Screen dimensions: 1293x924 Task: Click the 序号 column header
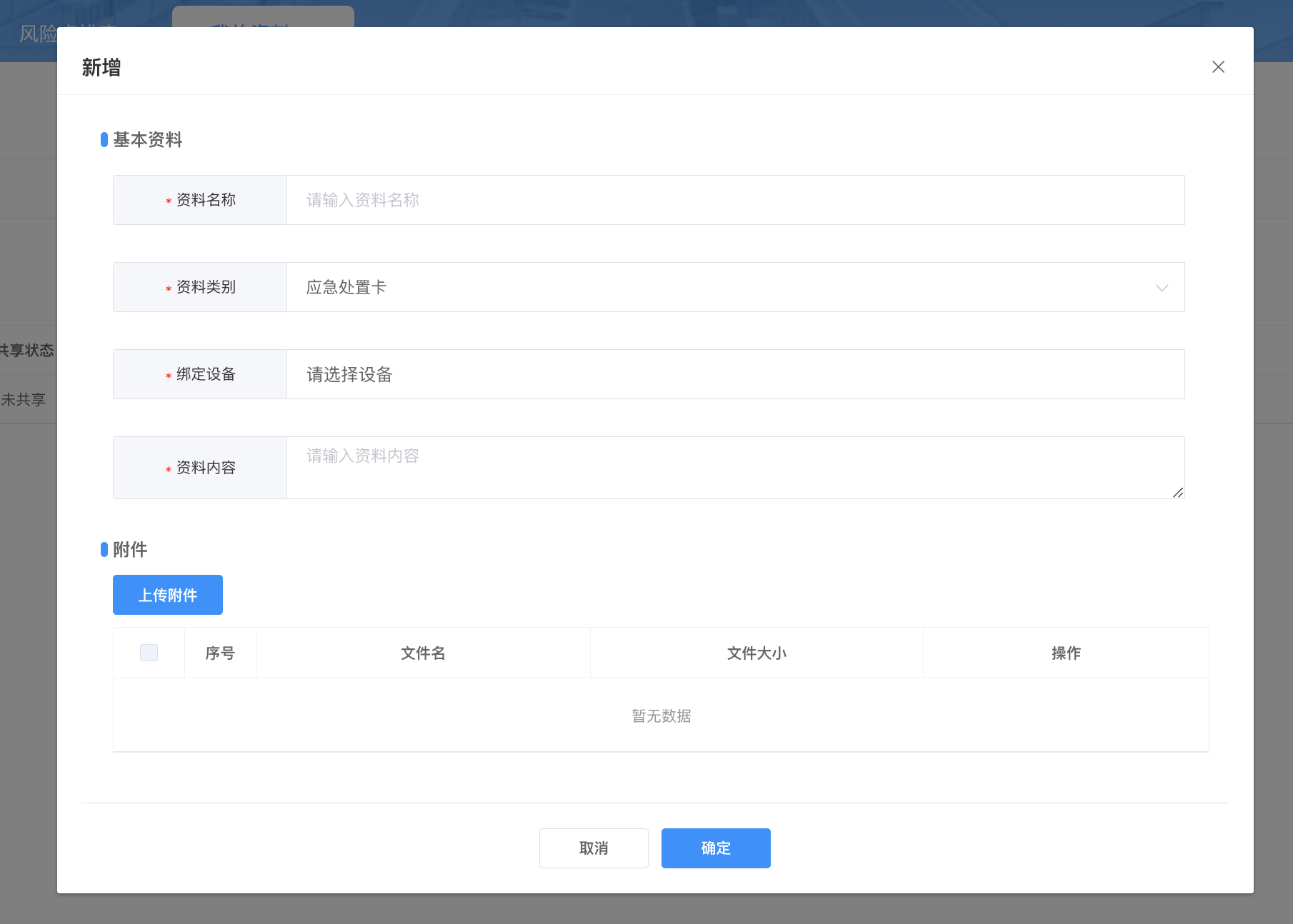tap(220, 653)
